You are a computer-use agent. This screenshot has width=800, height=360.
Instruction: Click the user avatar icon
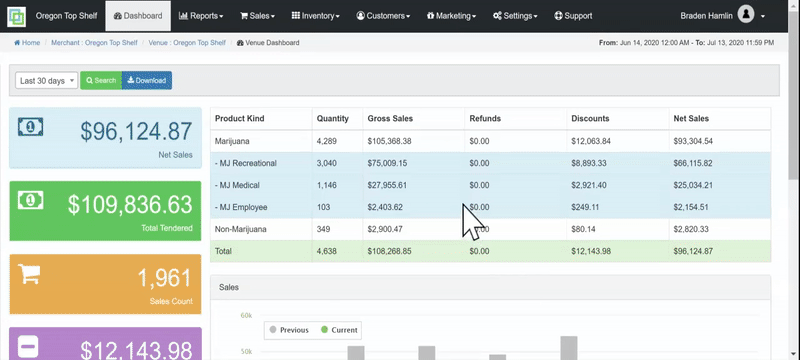pos(745,15)
